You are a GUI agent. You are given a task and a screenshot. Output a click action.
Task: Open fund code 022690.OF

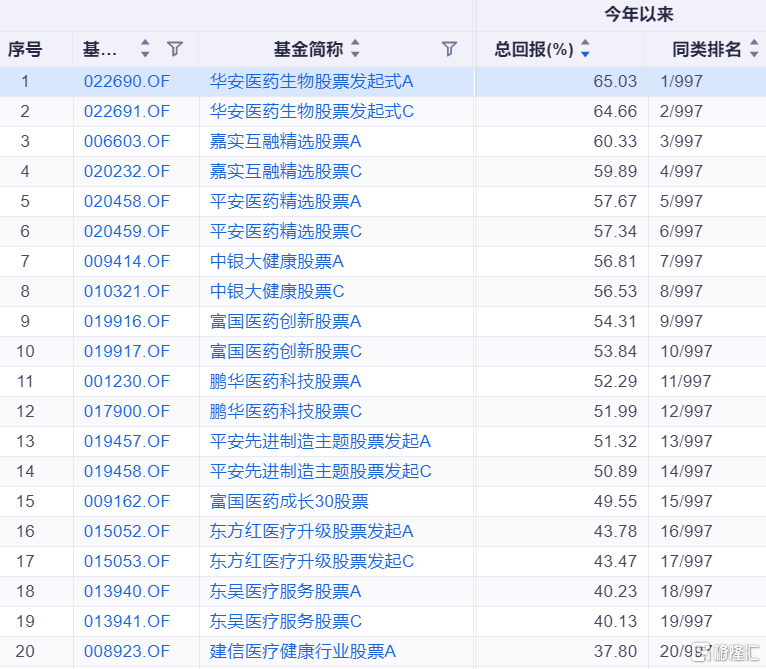(x=127, y=81)
